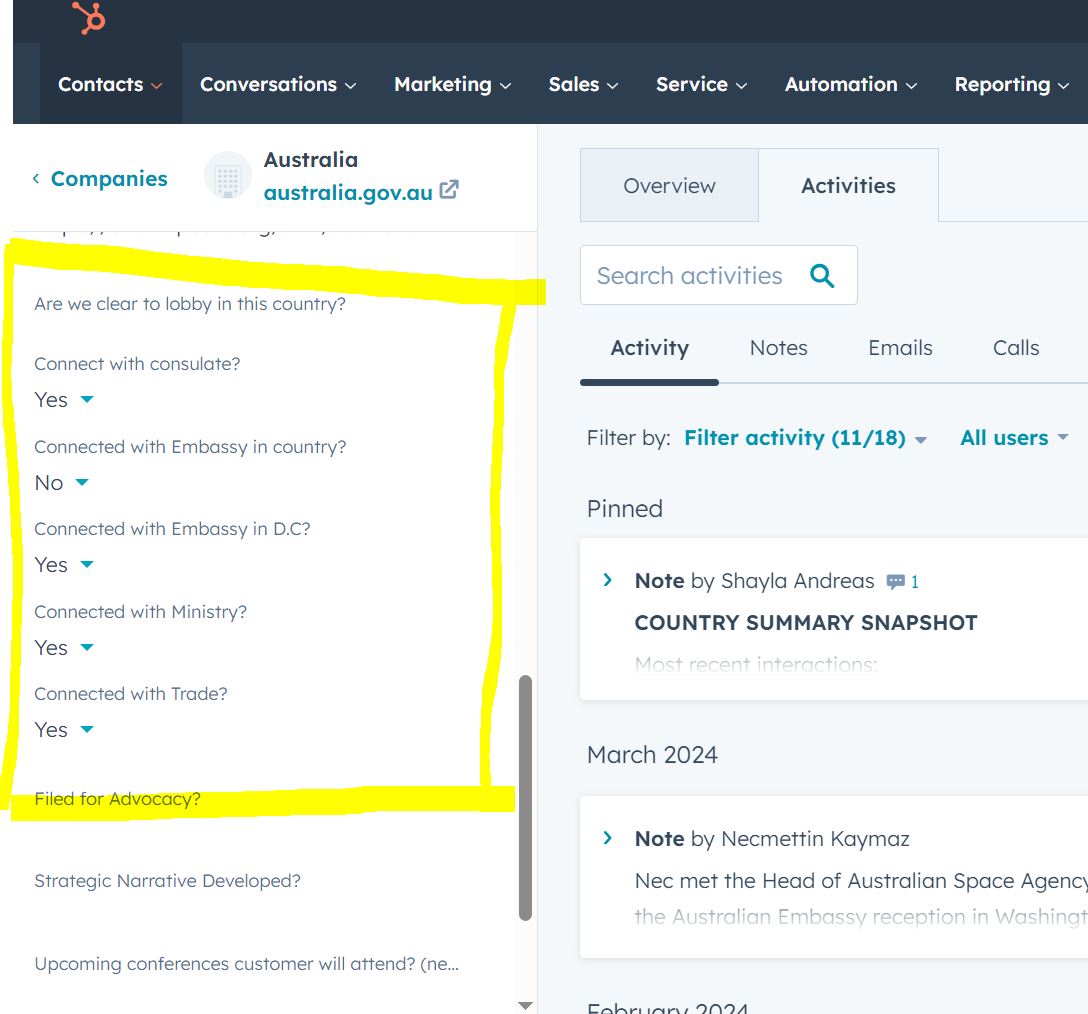Expand the pinned note by Shayla Andreas
This screenshot has width=1088, height=1014.
607,580
